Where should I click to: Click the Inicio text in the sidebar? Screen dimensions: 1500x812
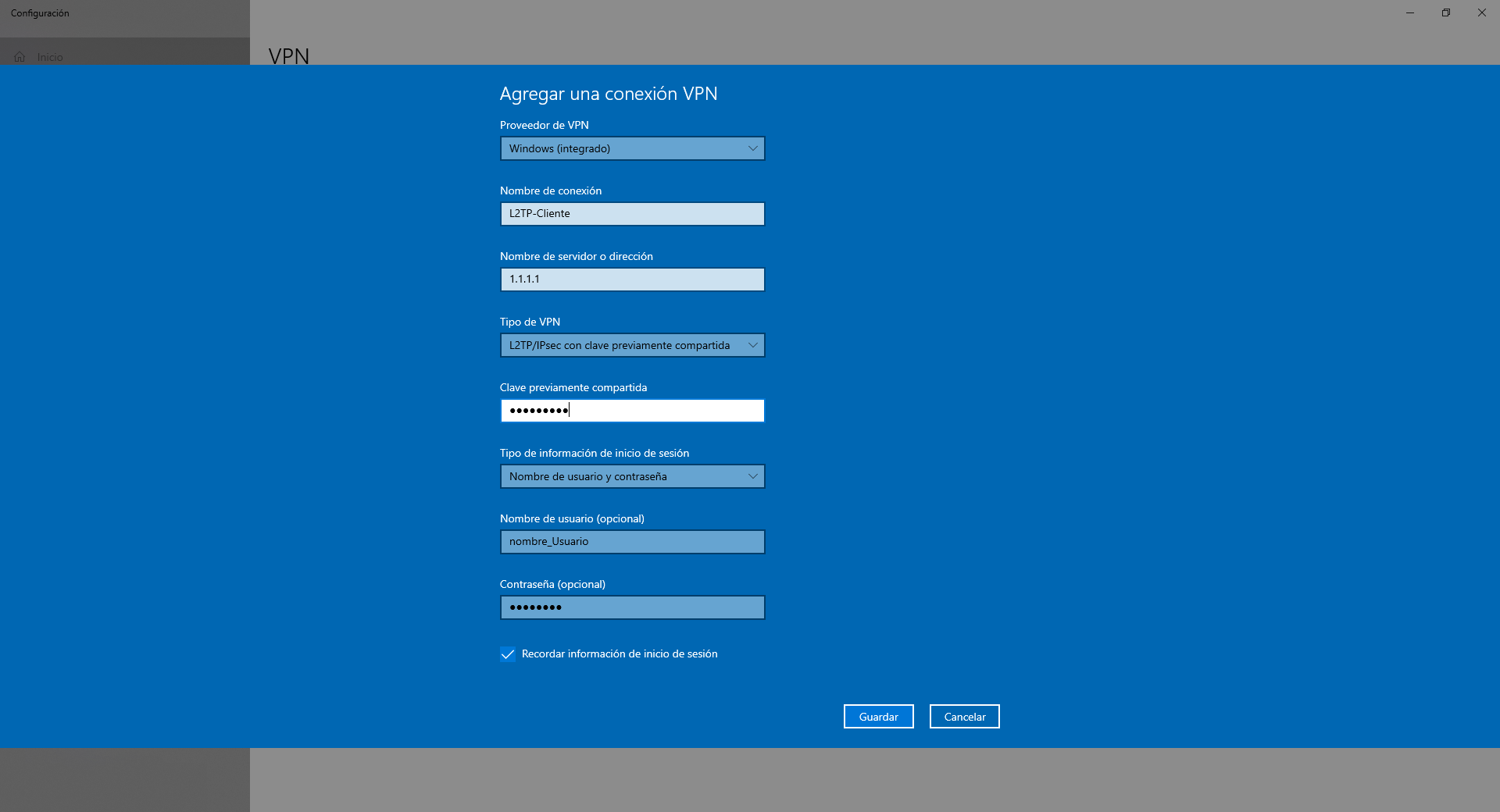[x=50, y=57]
